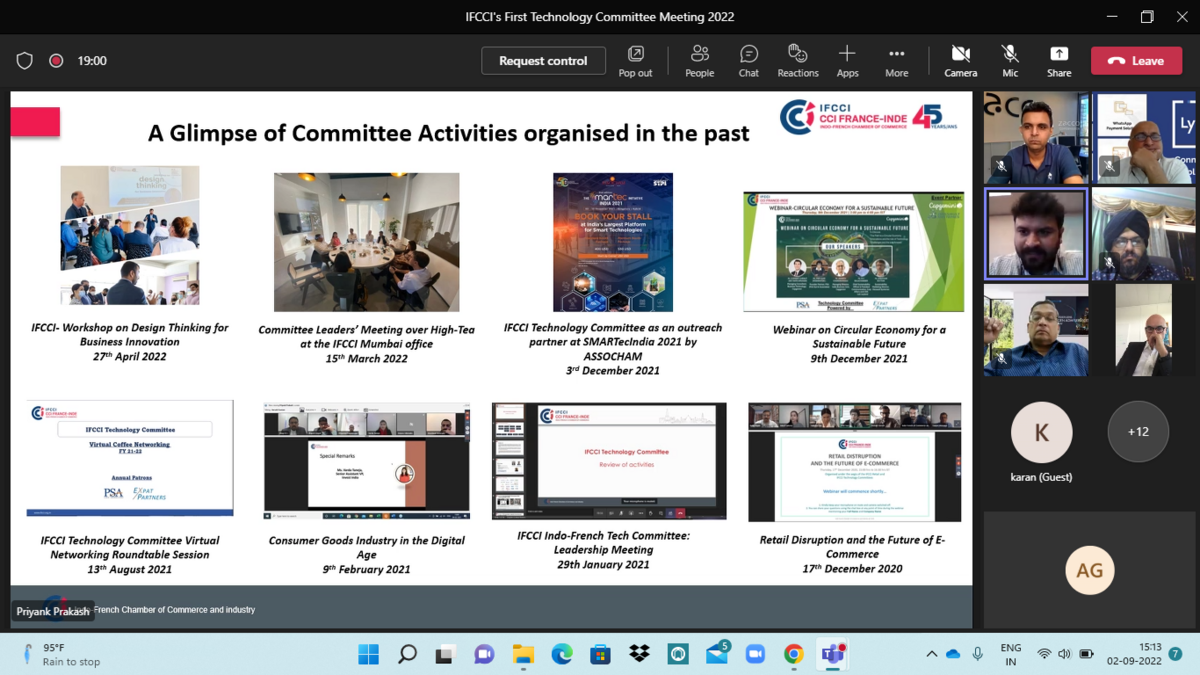Click the Share screen icon
Screen dimensions: 1200x675
coord(1059,60)
